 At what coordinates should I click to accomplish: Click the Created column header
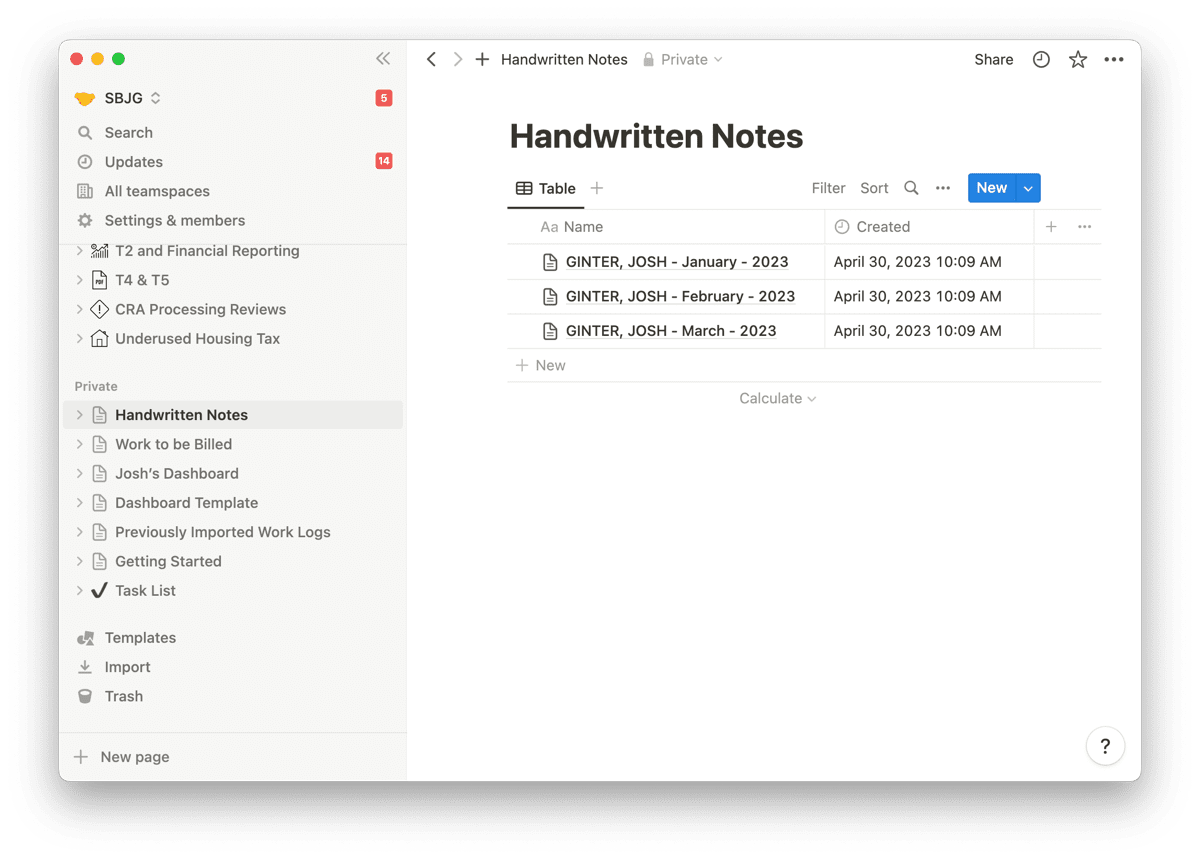[929, 227]
